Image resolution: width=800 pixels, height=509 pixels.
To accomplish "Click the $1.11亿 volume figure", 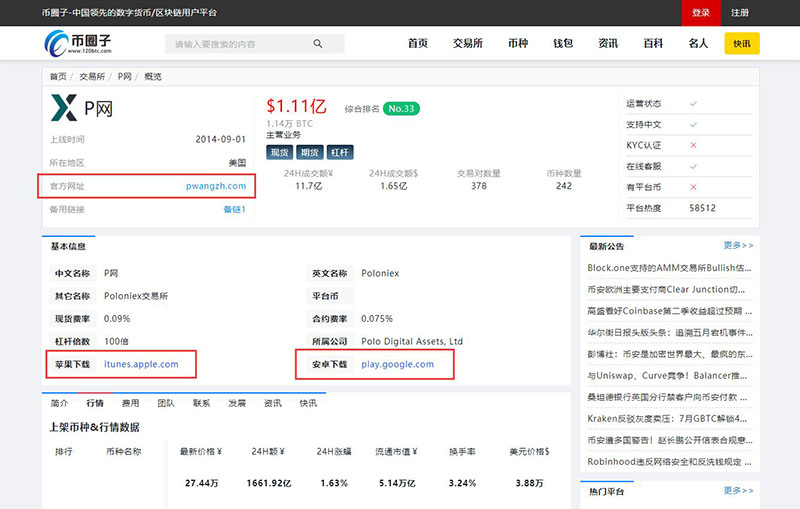I will click(296, 106).
